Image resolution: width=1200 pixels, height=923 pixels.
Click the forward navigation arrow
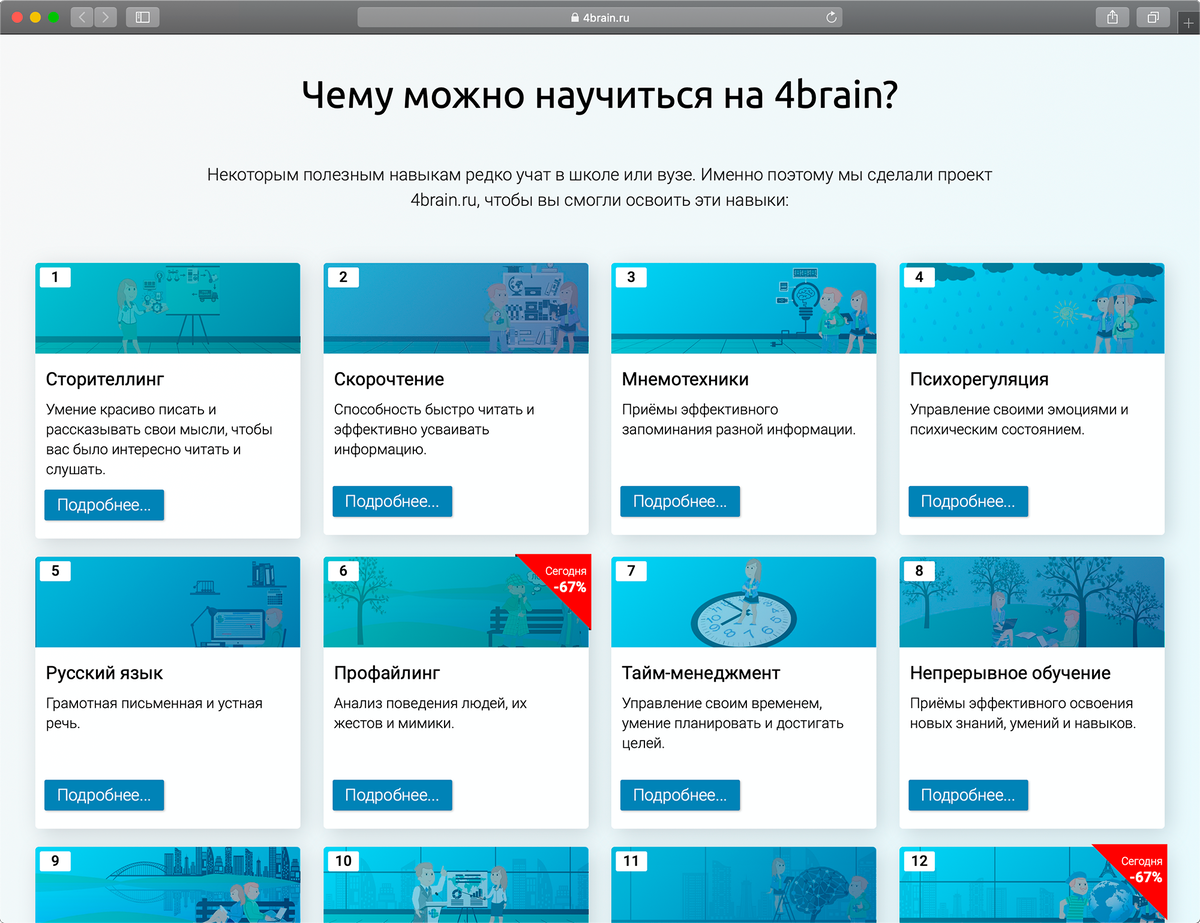point(103,17)
